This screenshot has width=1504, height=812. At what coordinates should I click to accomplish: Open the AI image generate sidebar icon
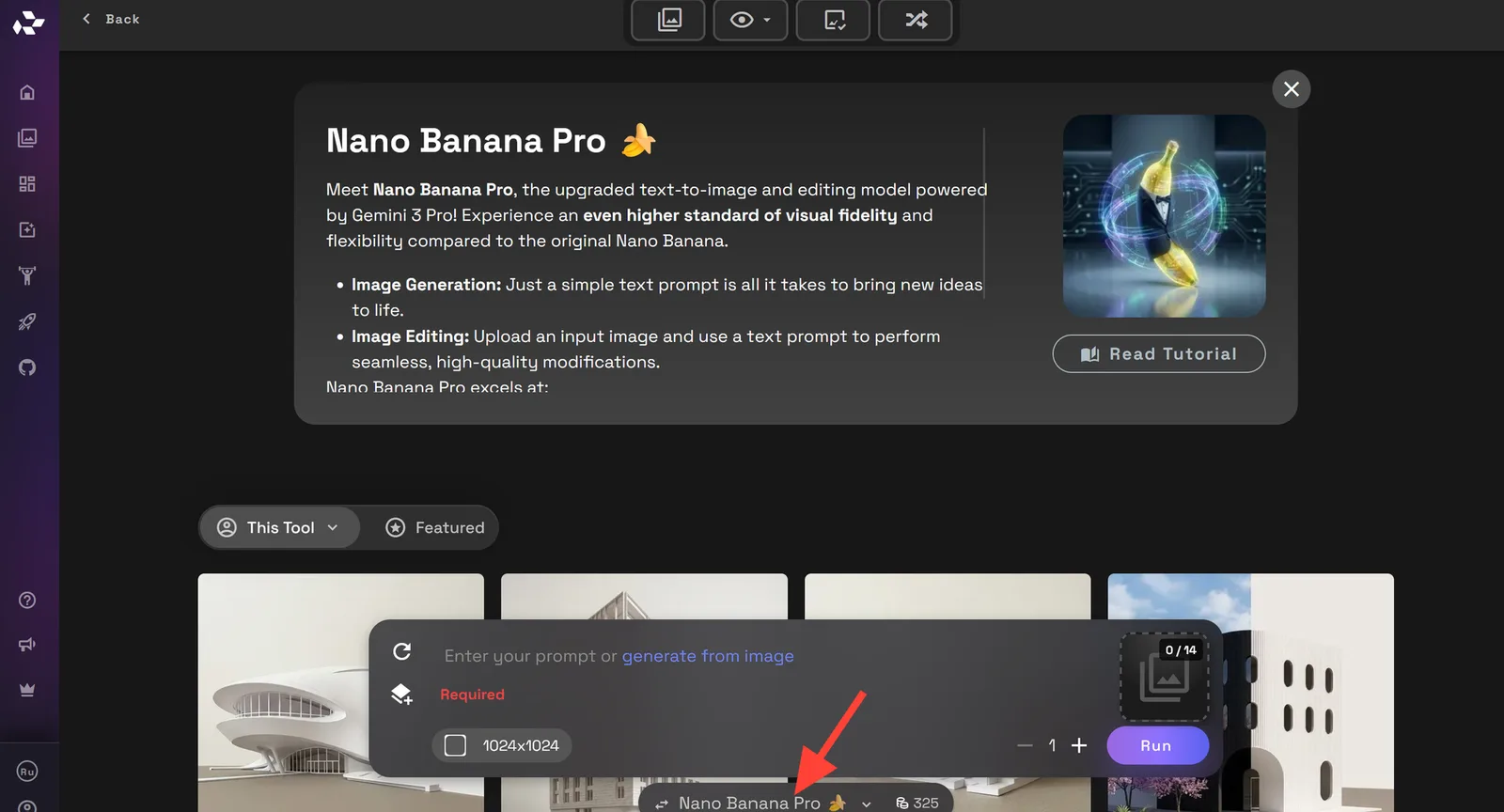point(27,230)
